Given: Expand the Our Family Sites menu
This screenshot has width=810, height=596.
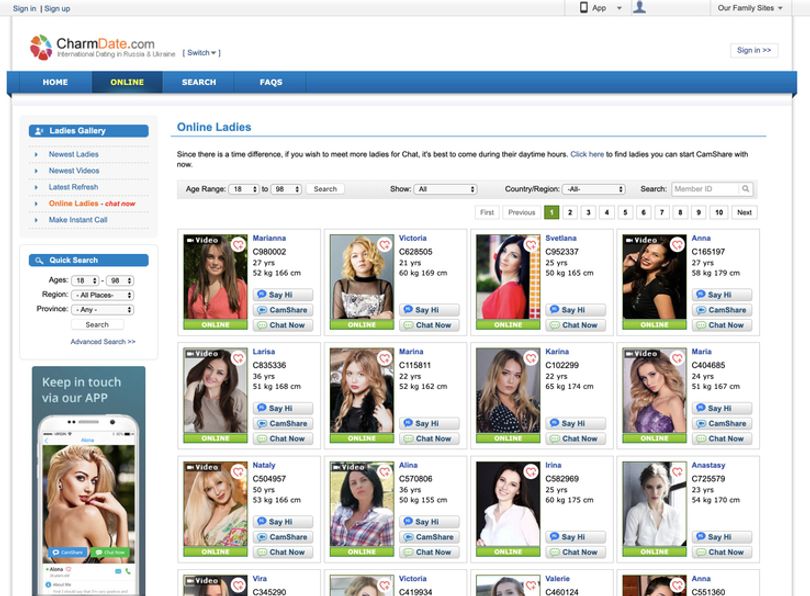Looking at the screenshot, I should (750, 8).
